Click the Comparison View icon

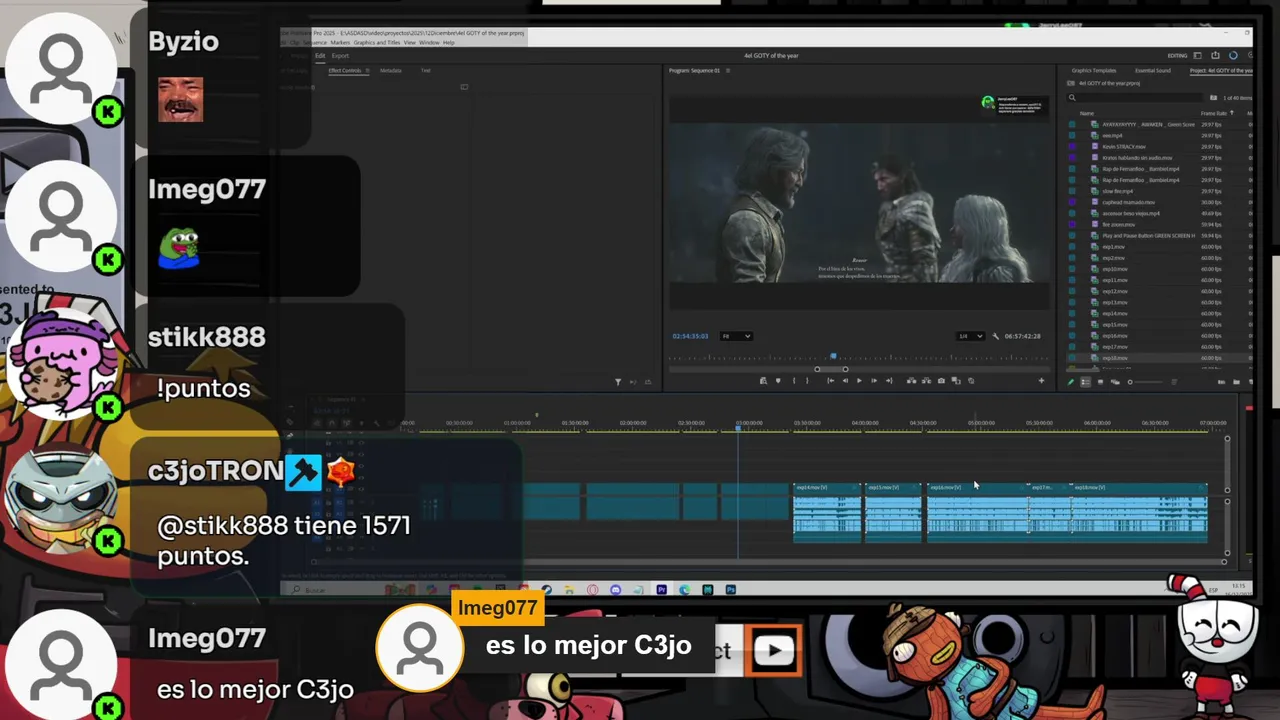(x=956, y=381)
